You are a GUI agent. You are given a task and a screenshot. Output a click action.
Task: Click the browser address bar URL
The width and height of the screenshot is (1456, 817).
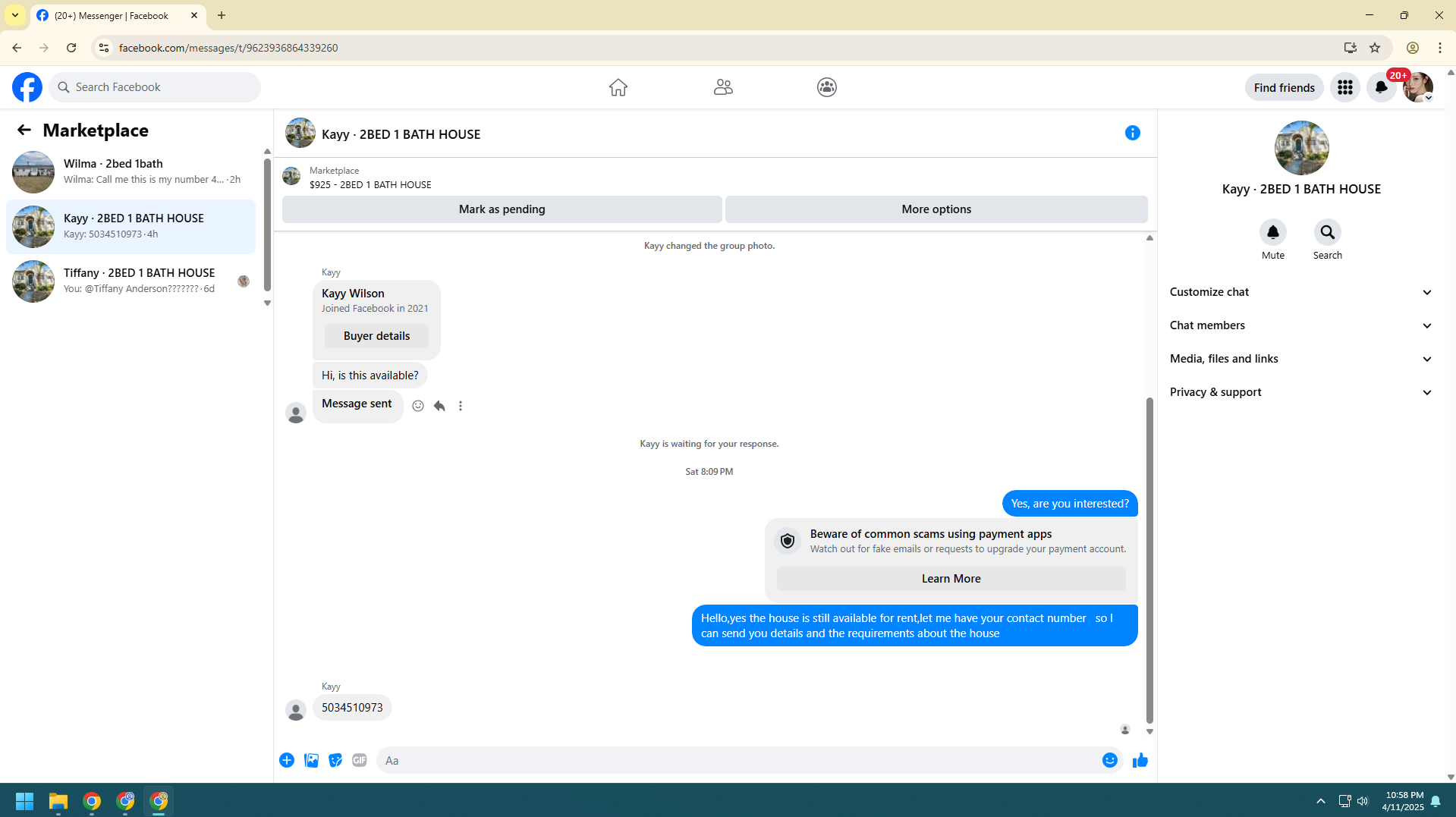[228, 48]
